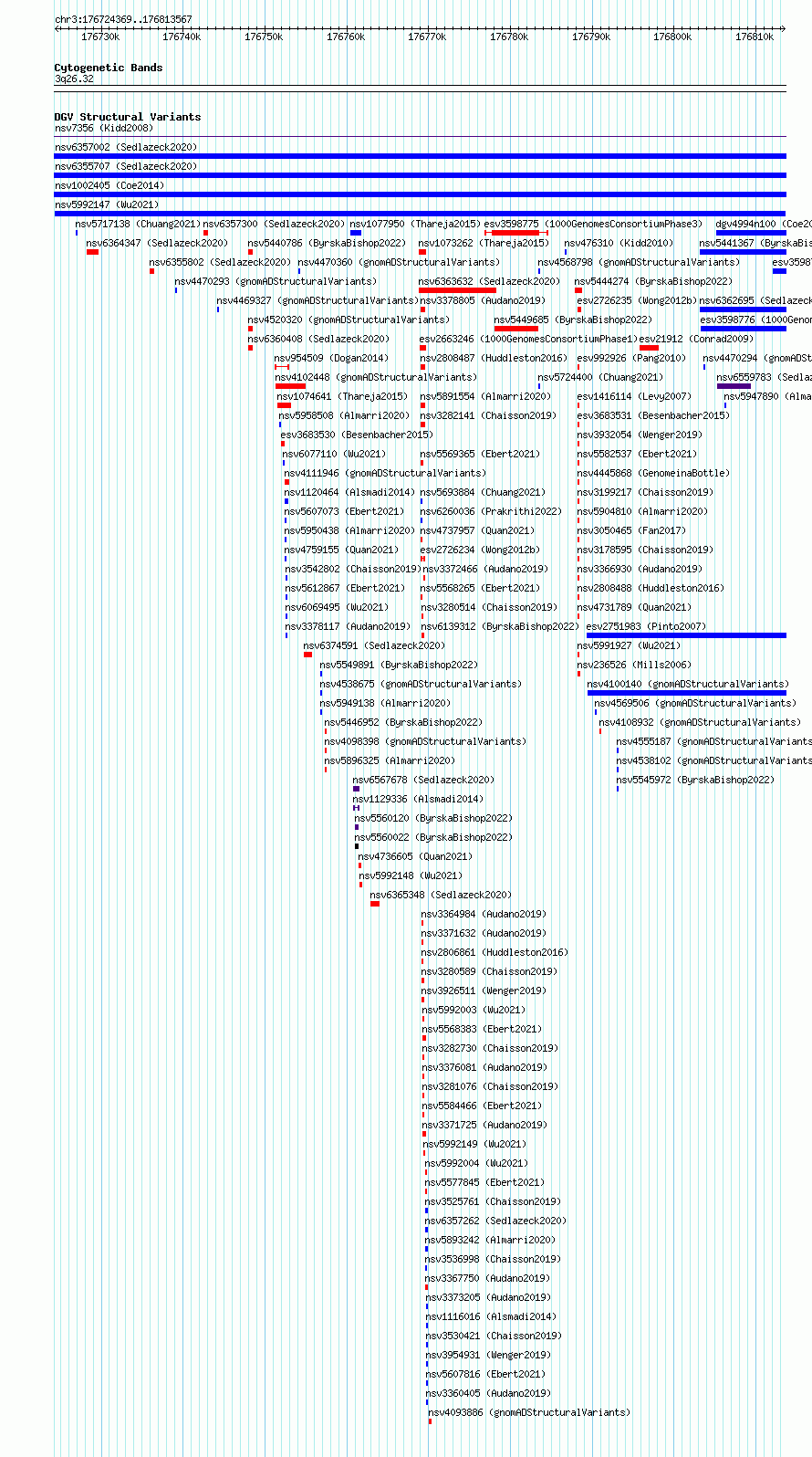
Task: Open nsv4093886 (gnomADStructuralVariants) label
Action: click(529, 1413)
